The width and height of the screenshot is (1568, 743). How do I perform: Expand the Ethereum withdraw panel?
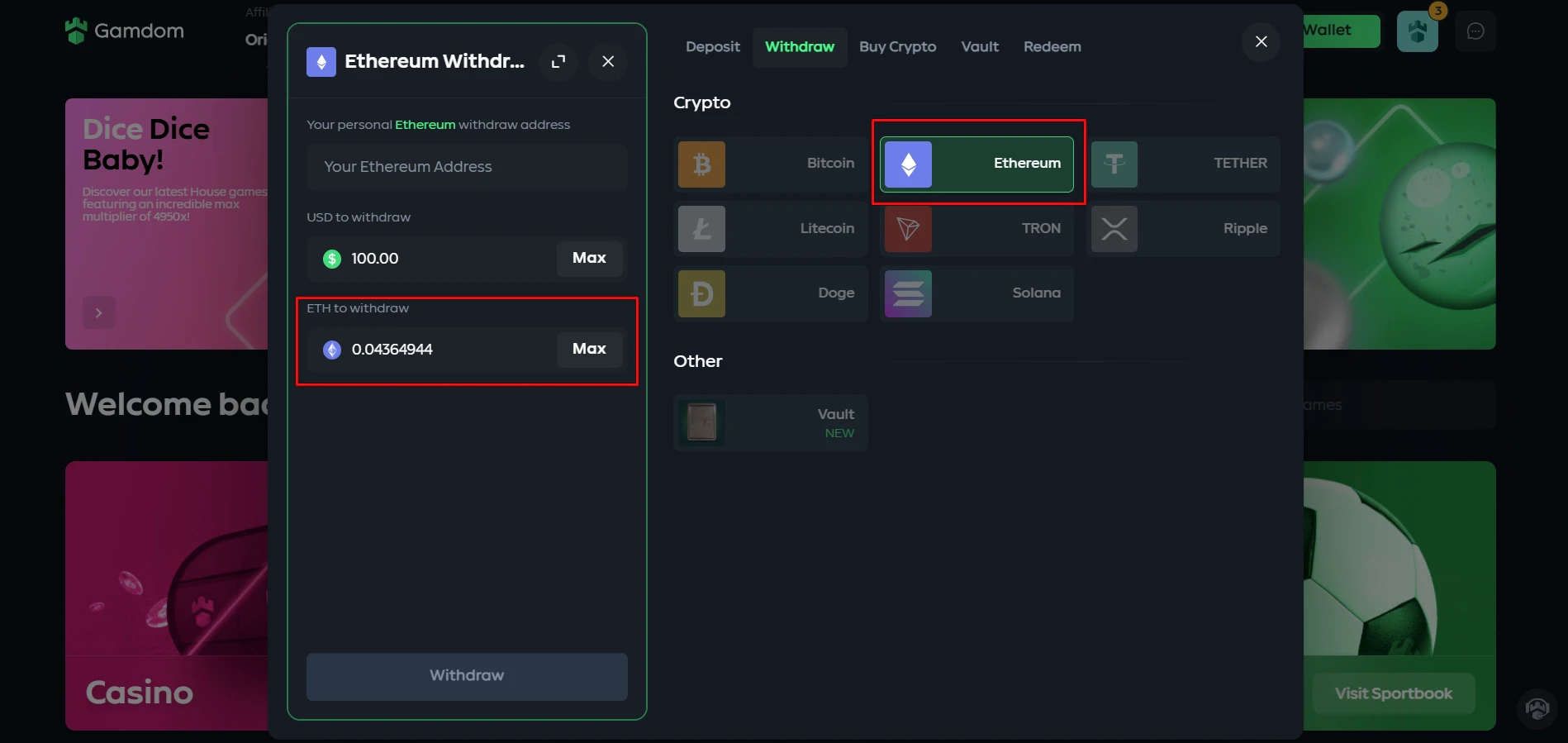tap(558, 61)
